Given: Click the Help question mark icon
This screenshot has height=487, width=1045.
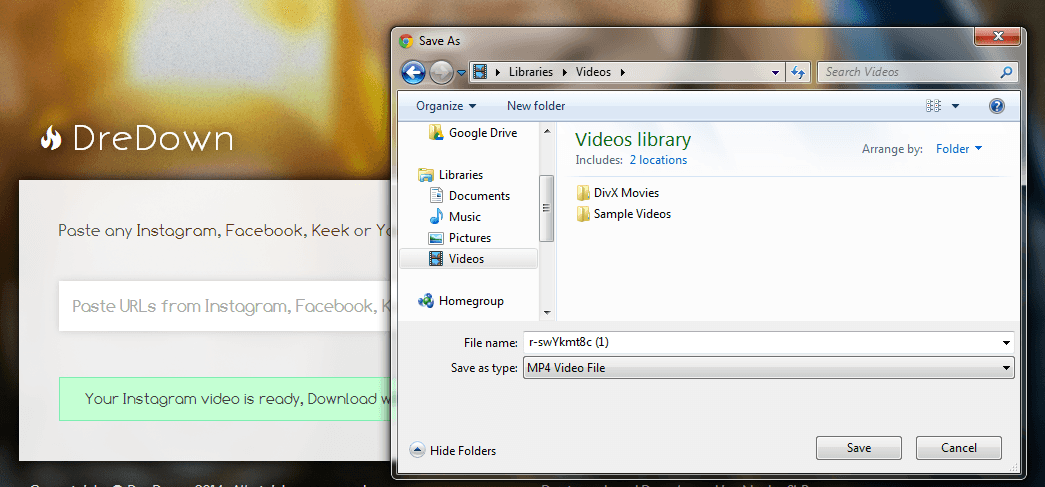Looking at the screenshot, I should coord(997,106).
